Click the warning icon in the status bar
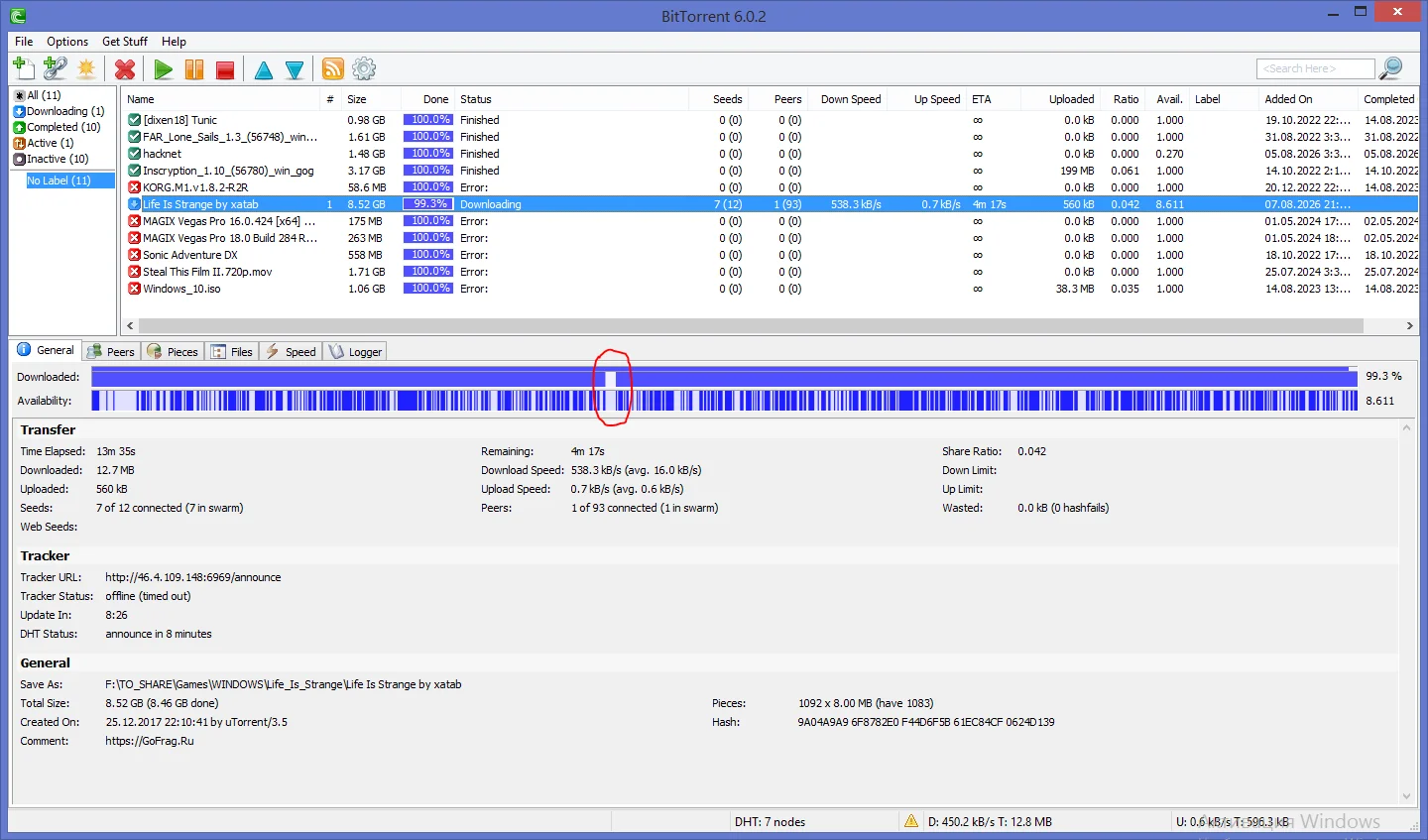Screen dimensions: 1428x840 pos(910,821)
